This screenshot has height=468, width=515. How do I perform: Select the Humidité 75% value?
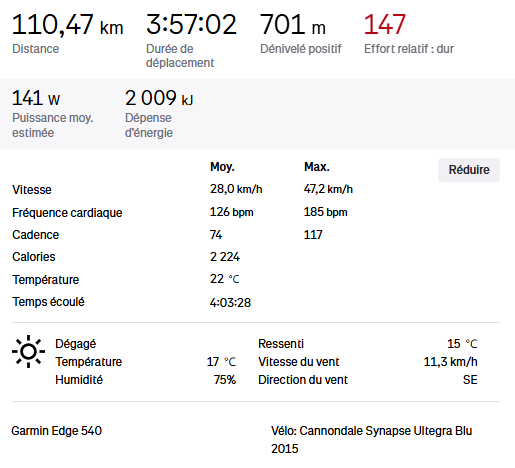(x=225, y=380)
